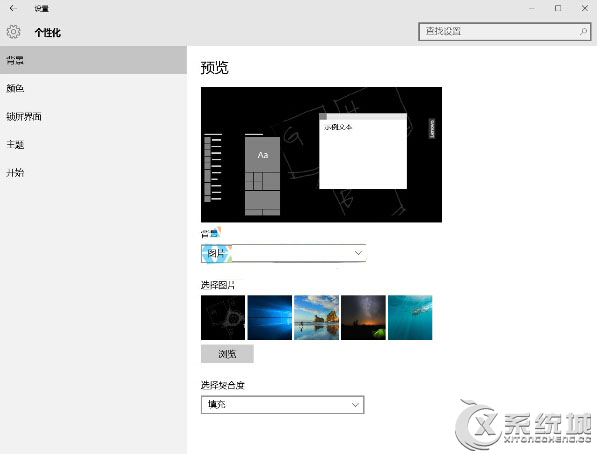Expand the 图片 background type dropdown
The image size is (597, 454).
(x=283, y=253)
